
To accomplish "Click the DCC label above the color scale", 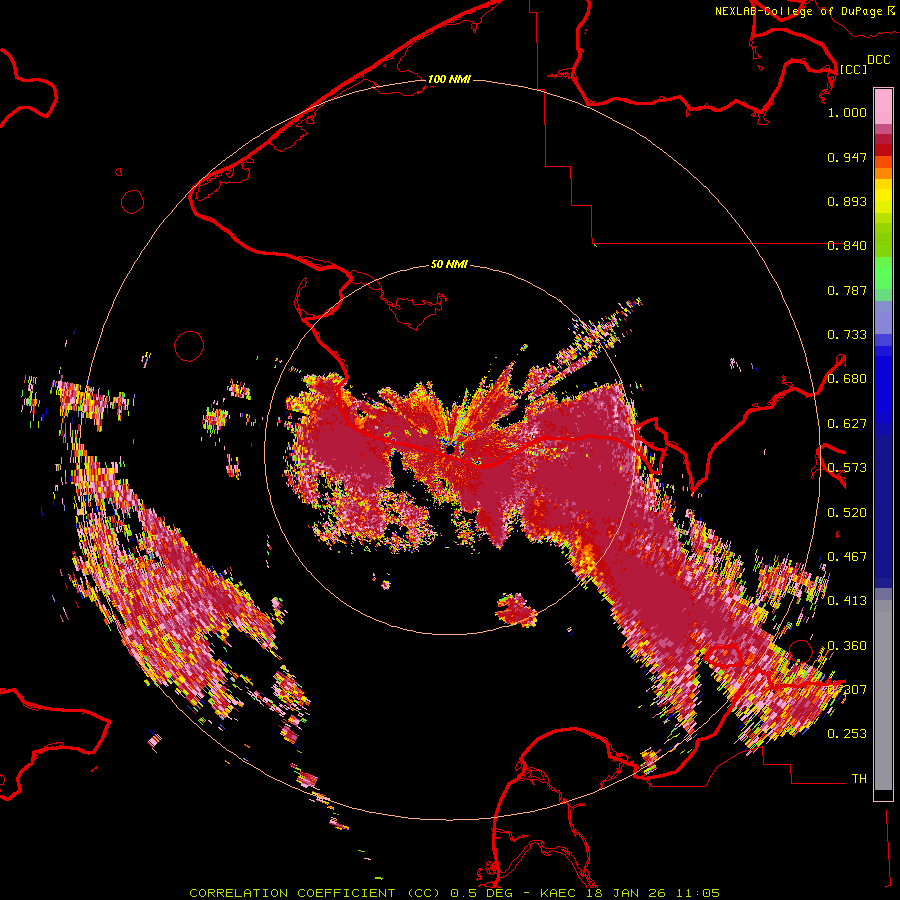I will point(878,60).
